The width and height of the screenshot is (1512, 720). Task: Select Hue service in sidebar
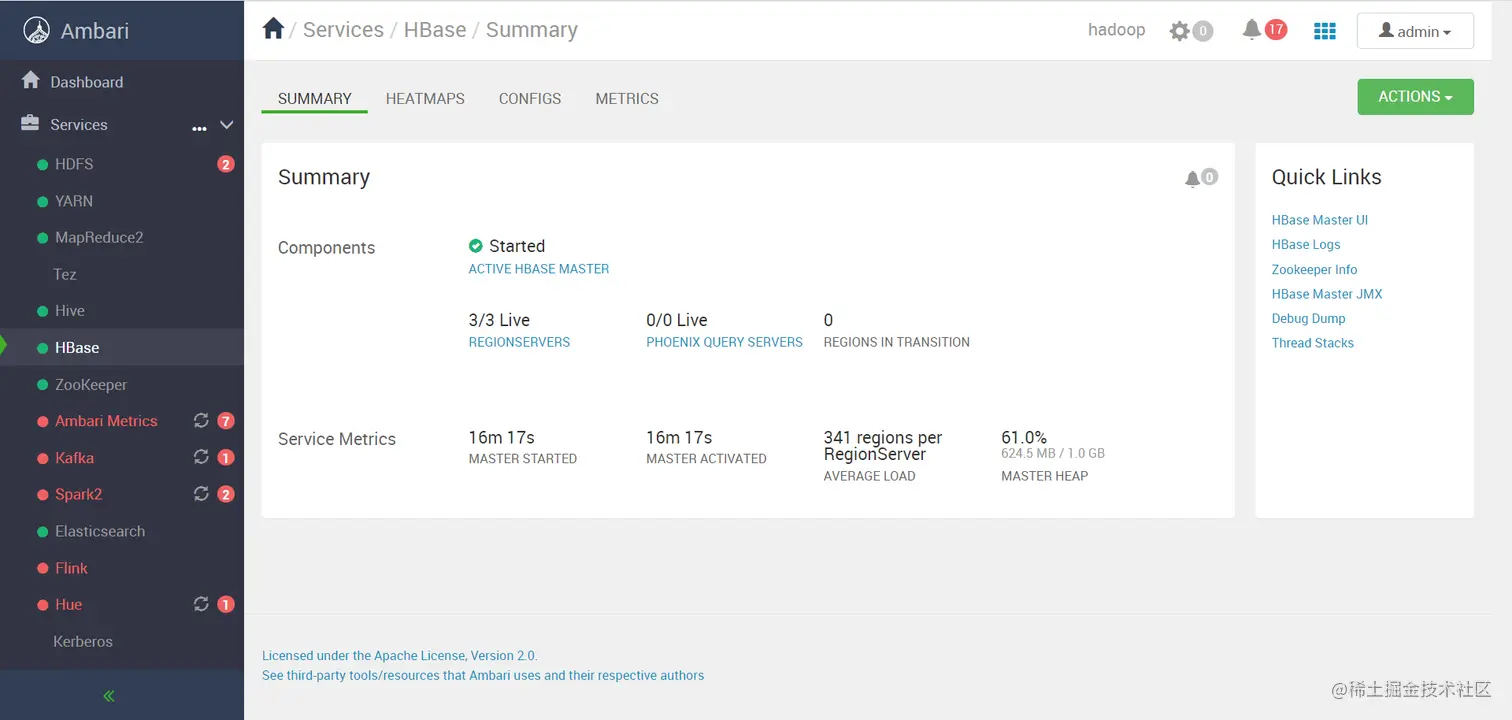click(x=69, y=604)
